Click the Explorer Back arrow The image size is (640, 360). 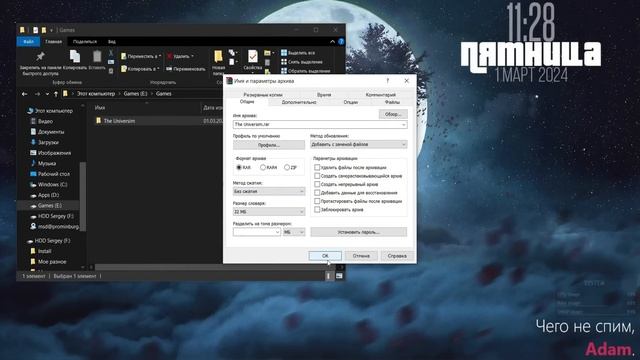coord(24,94)
